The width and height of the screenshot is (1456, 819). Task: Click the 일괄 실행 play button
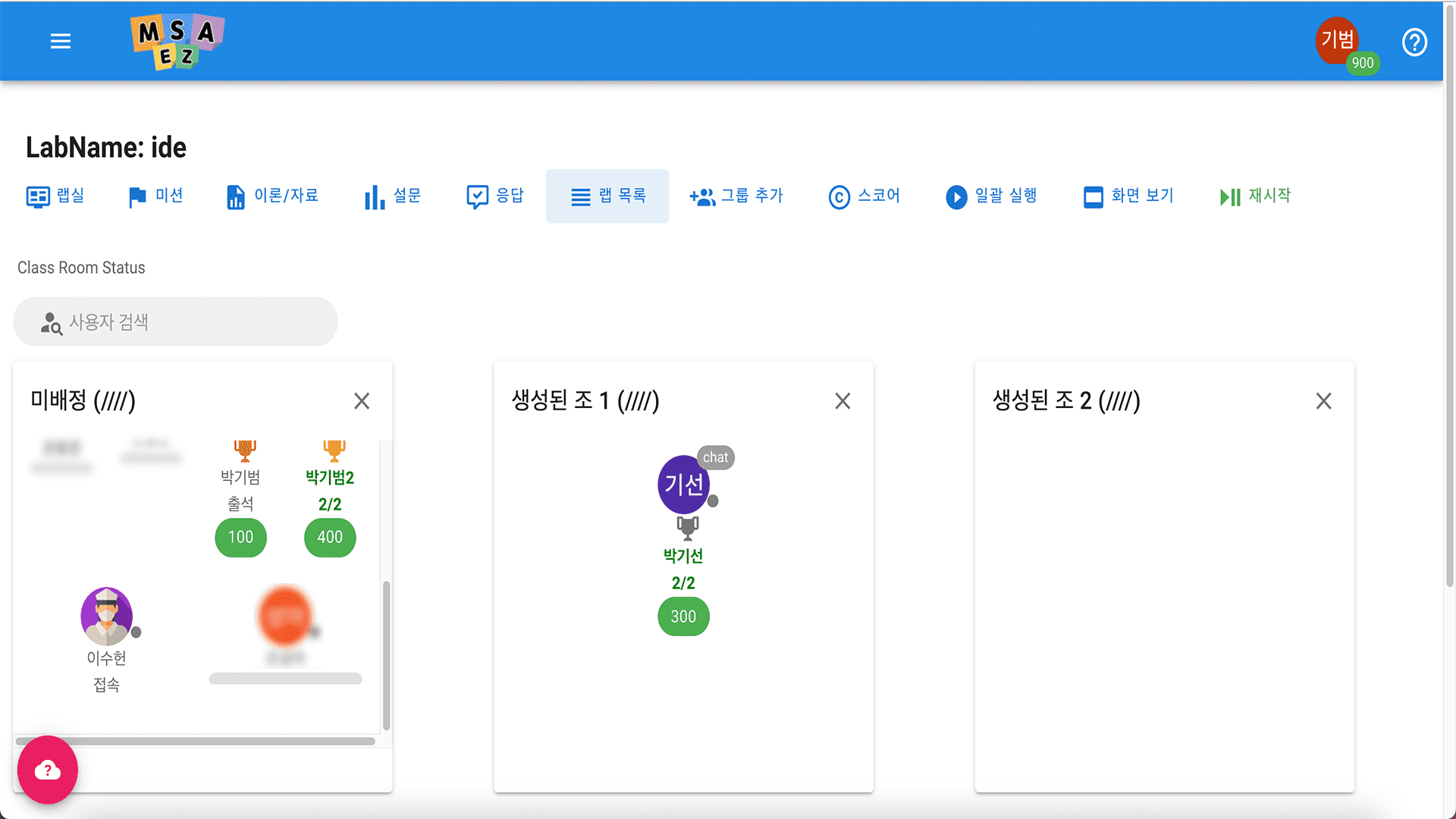tap(991, 196)
